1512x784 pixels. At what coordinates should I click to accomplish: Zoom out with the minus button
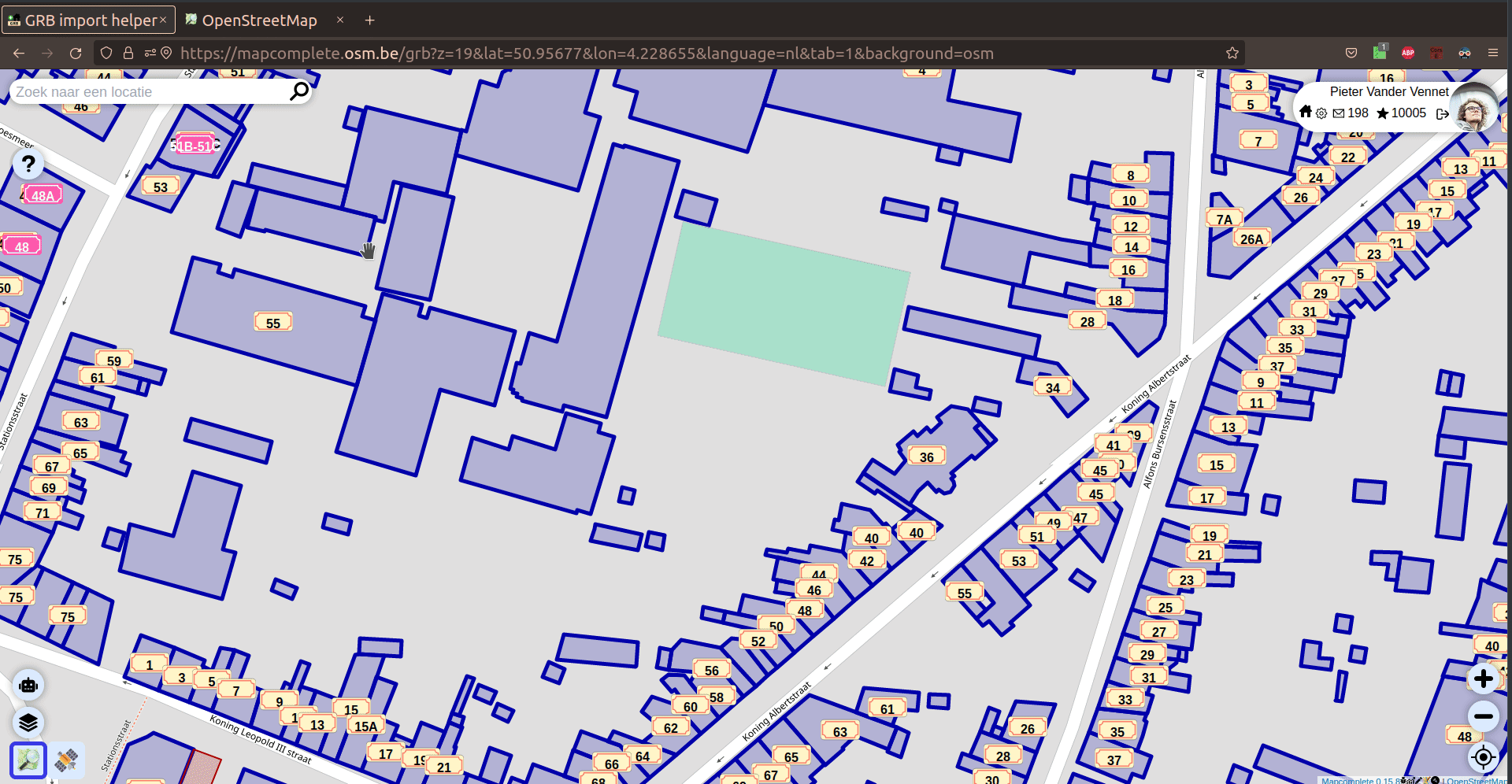pyautogui.click(x=1483, y=716)
